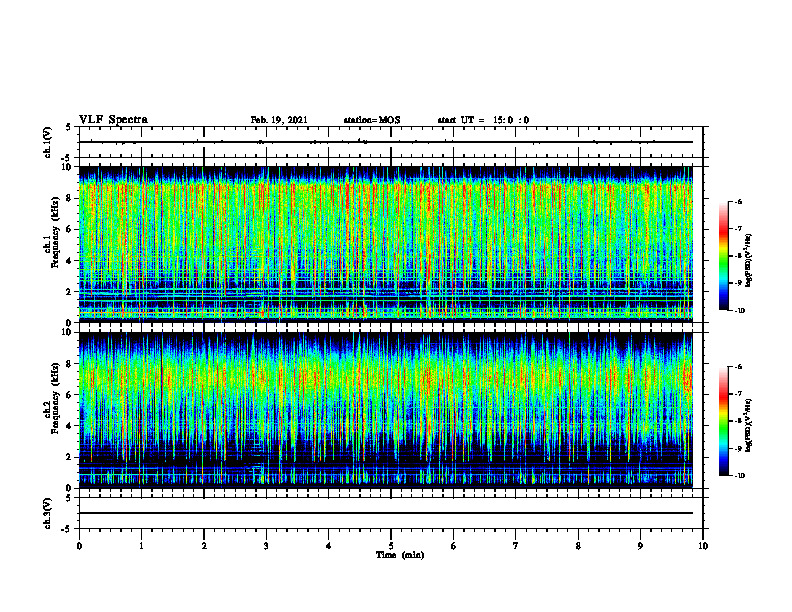Click the "VLF Spectra" title text

tap(113, 119)
